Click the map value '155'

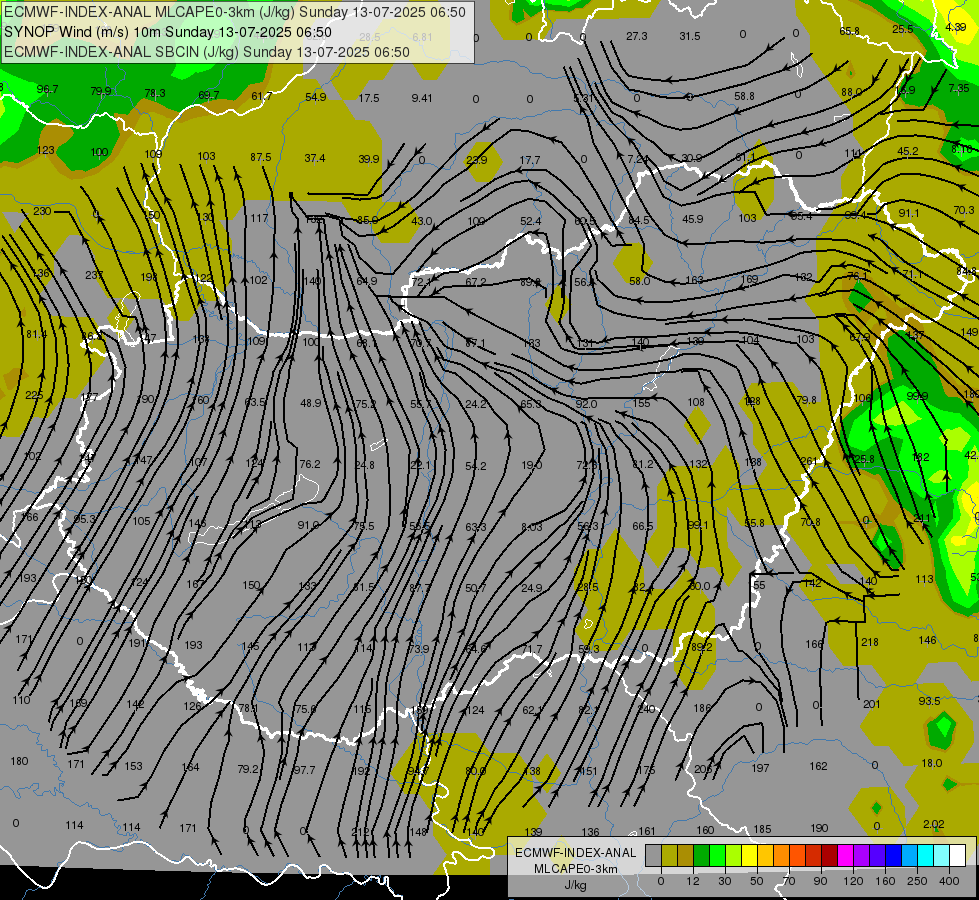[641, 403]
